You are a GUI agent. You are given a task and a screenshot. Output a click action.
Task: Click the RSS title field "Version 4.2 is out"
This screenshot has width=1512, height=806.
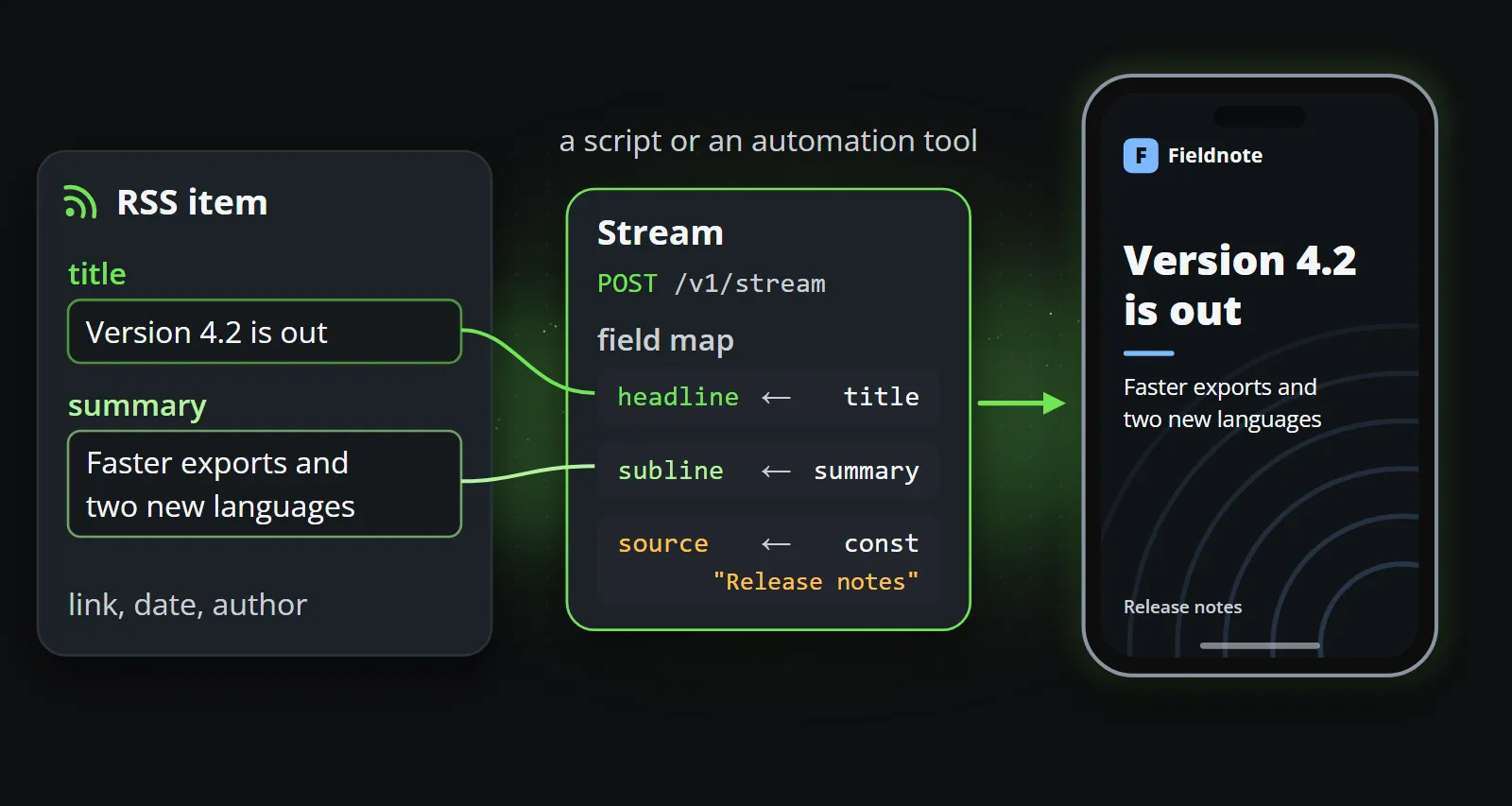[265, 332]
